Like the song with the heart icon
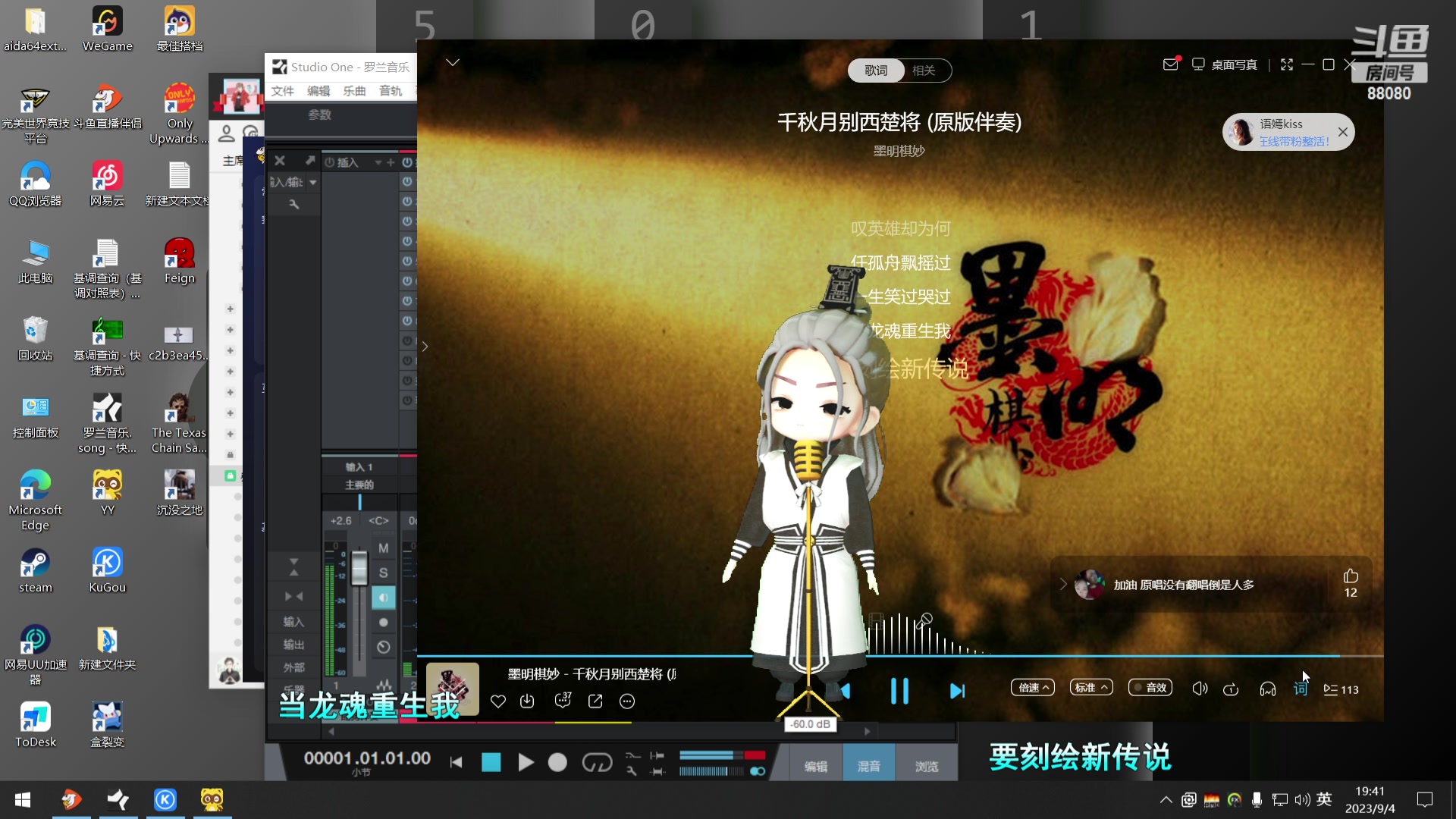The image size is (1456, 819). tap(497, 701)
